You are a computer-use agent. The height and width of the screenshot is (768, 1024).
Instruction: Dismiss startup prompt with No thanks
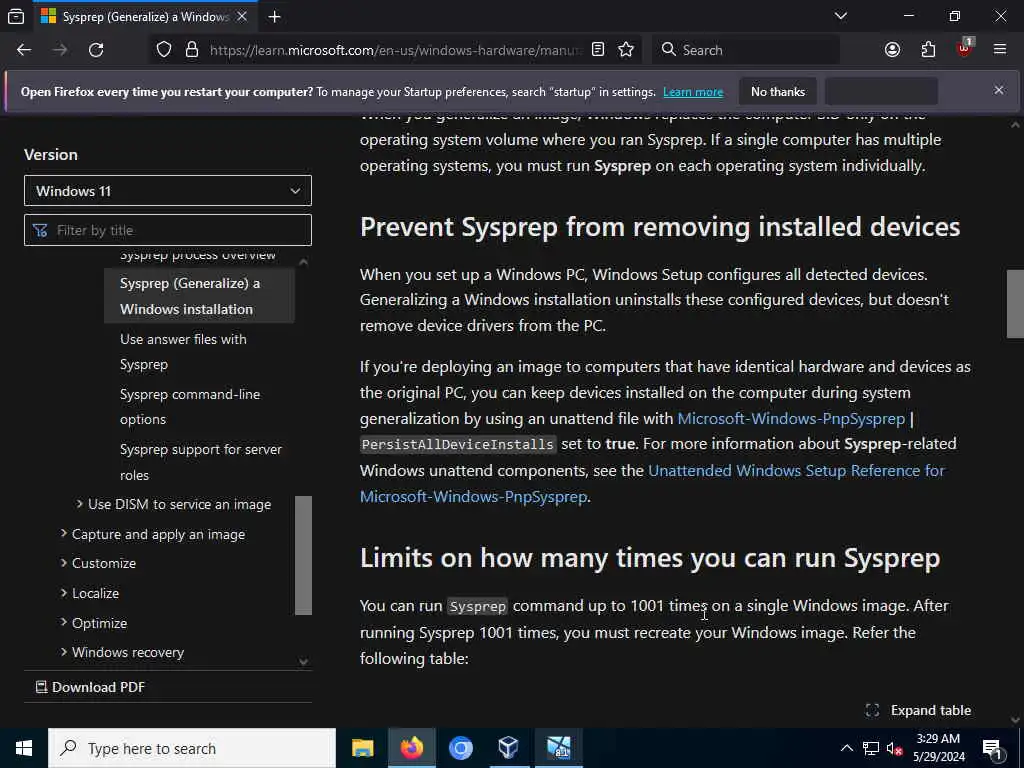click(778, 92)
